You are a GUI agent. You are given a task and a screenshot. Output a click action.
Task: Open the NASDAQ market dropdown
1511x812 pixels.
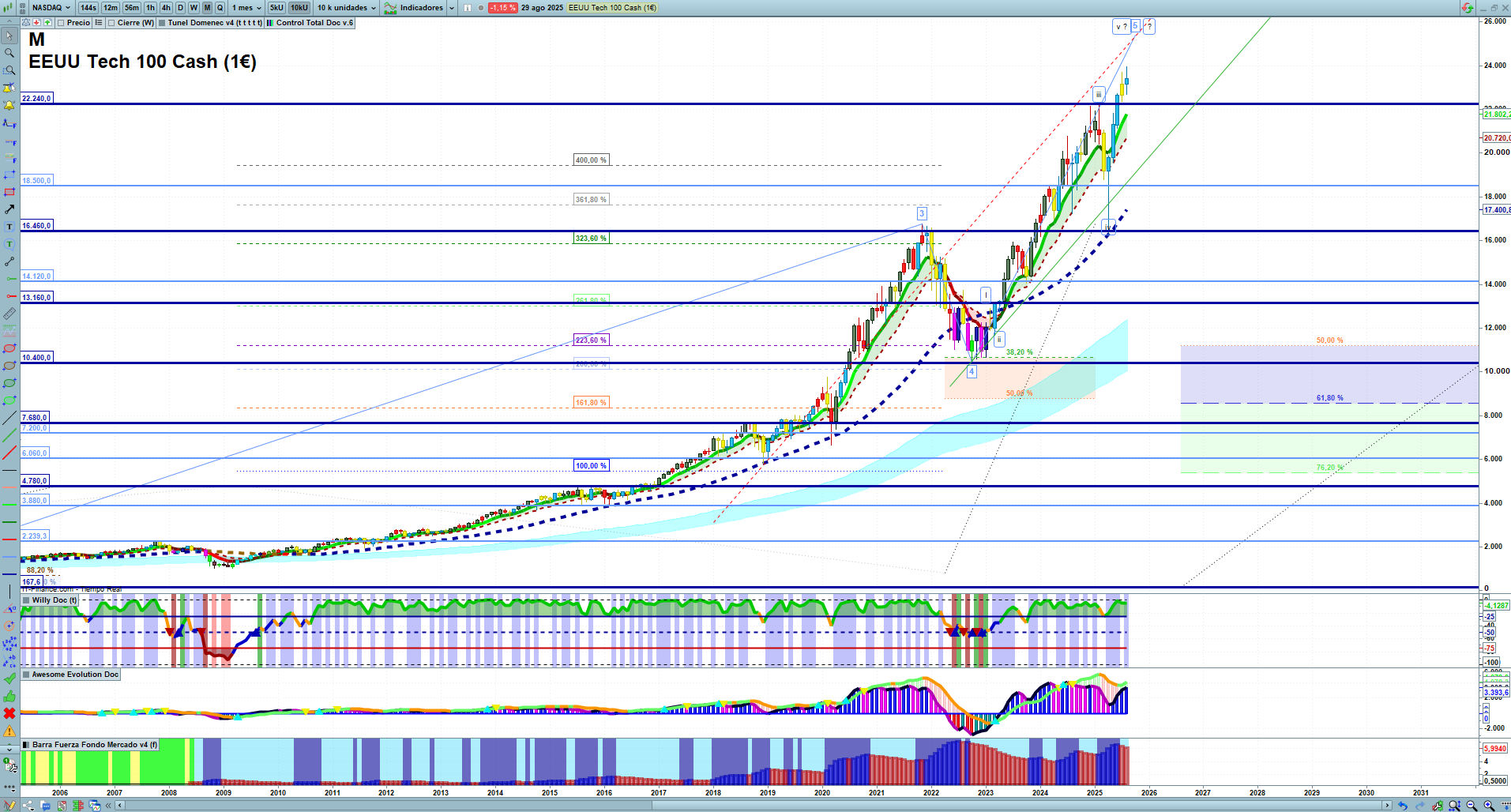[51, 8]
